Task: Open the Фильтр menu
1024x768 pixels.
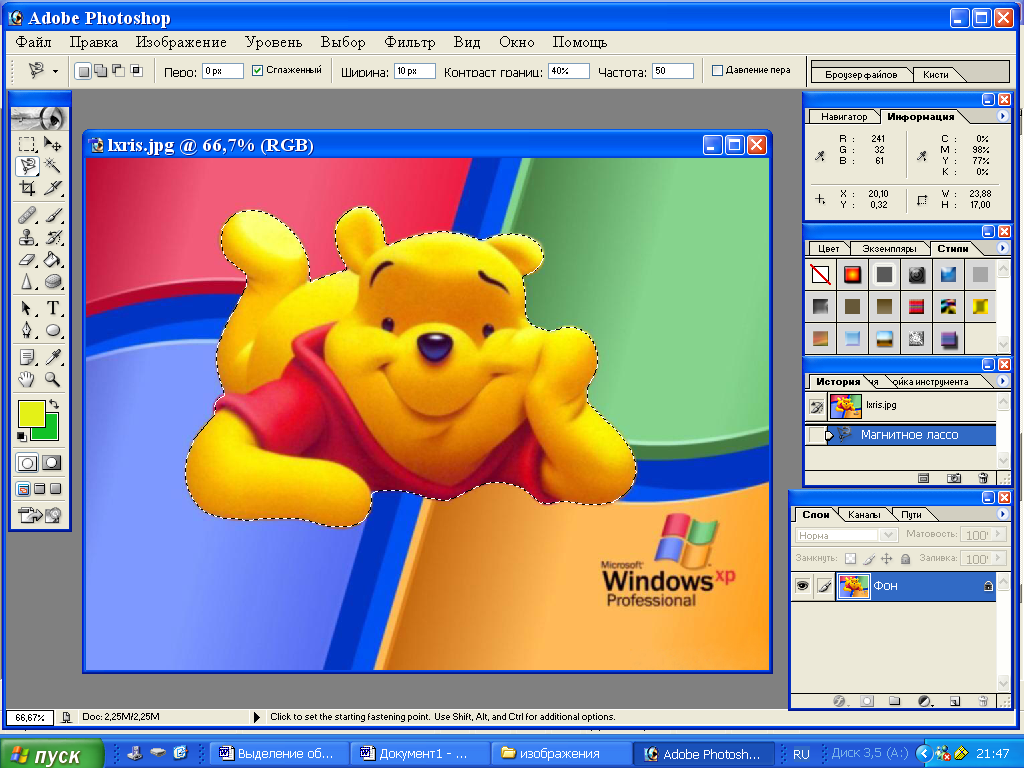Action: coord(409,42)
